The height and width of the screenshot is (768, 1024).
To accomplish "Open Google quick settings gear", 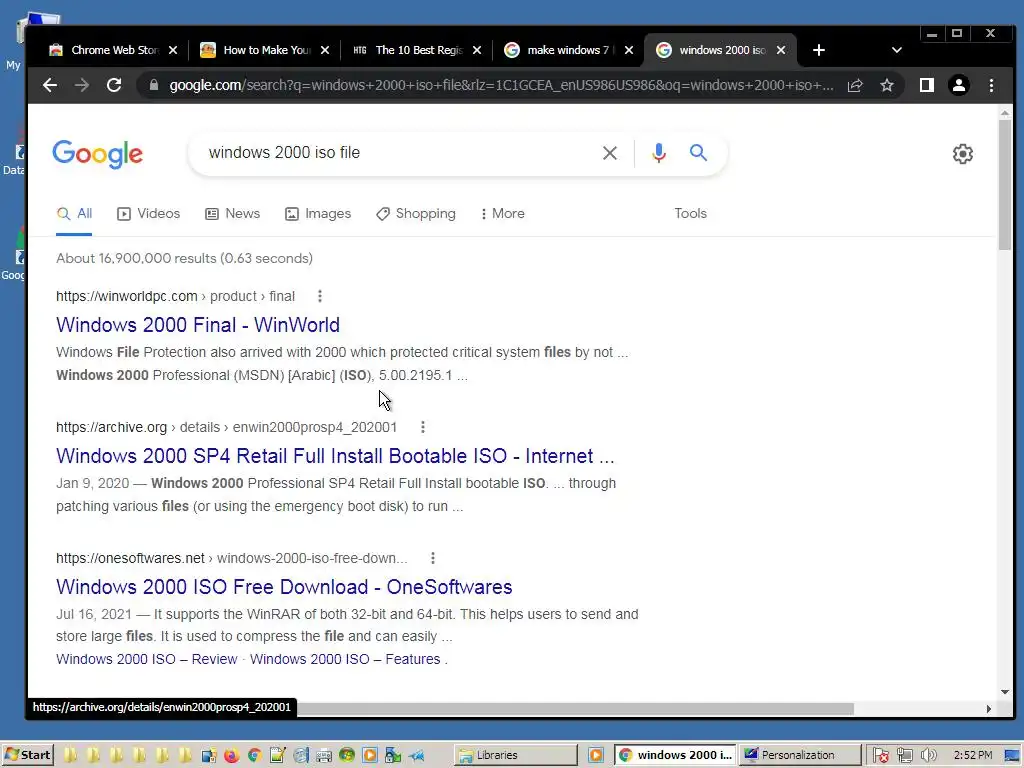I will [x=963, y=154].
